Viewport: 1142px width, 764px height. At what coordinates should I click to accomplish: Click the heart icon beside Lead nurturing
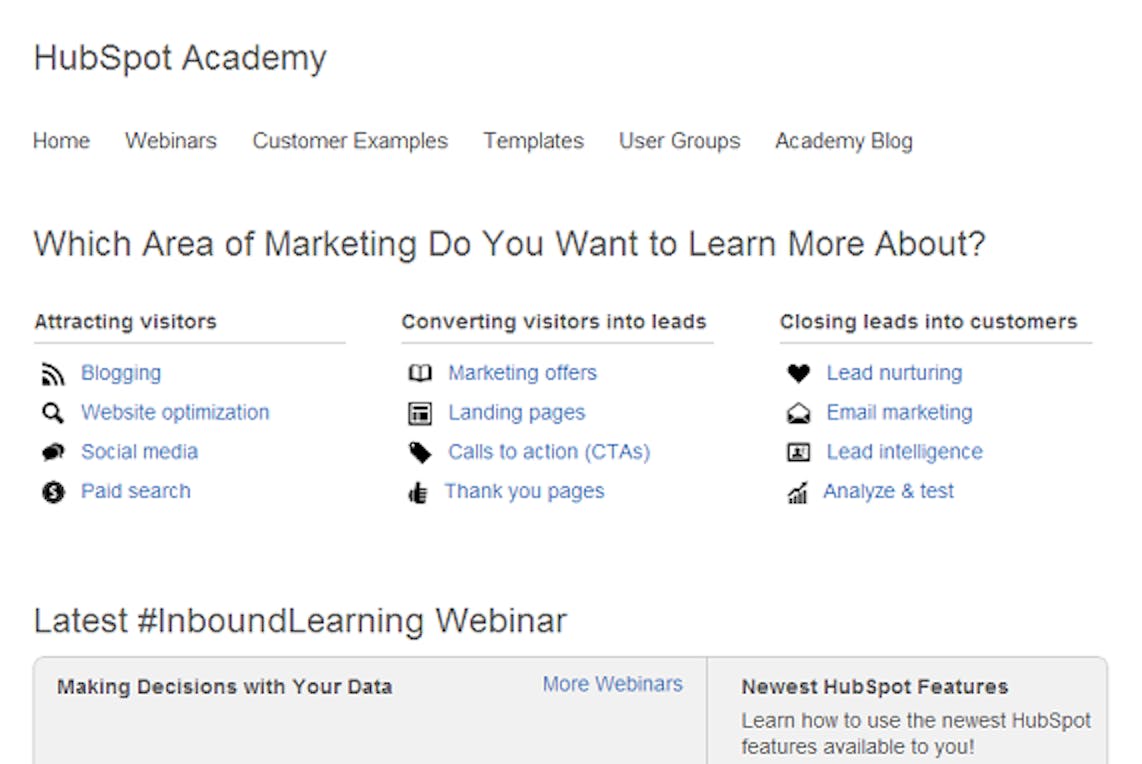click(x=799, y=374)
